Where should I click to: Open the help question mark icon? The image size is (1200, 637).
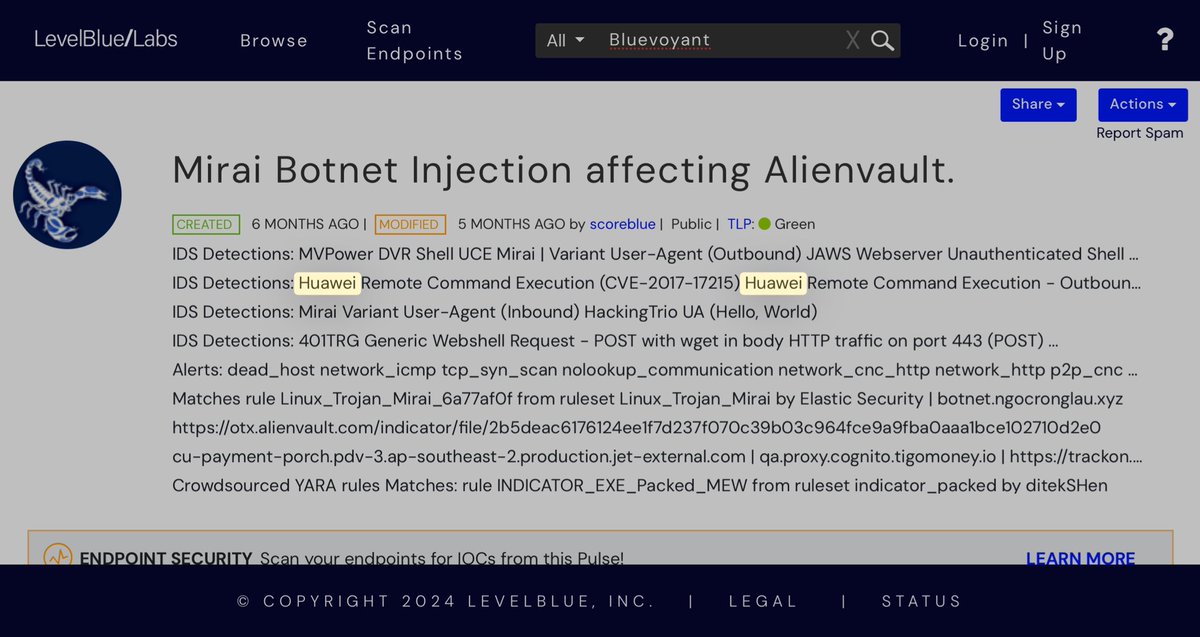(1165, 40)
